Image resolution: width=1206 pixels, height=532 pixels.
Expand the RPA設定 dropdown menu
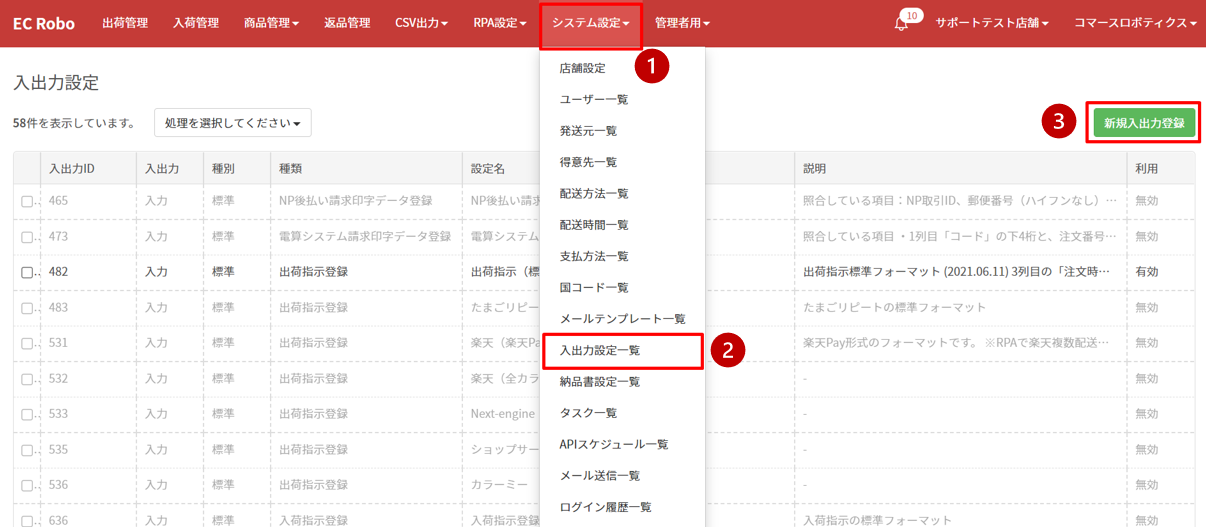[500, 23]
